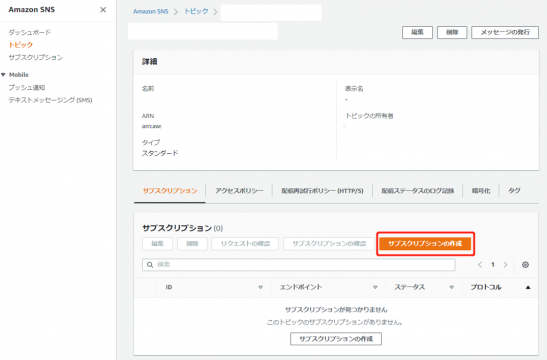Image resolution: width=547 pixels, height=360 pixels.
Task: Open トピック in the sidebar
Action: point(21,45)
